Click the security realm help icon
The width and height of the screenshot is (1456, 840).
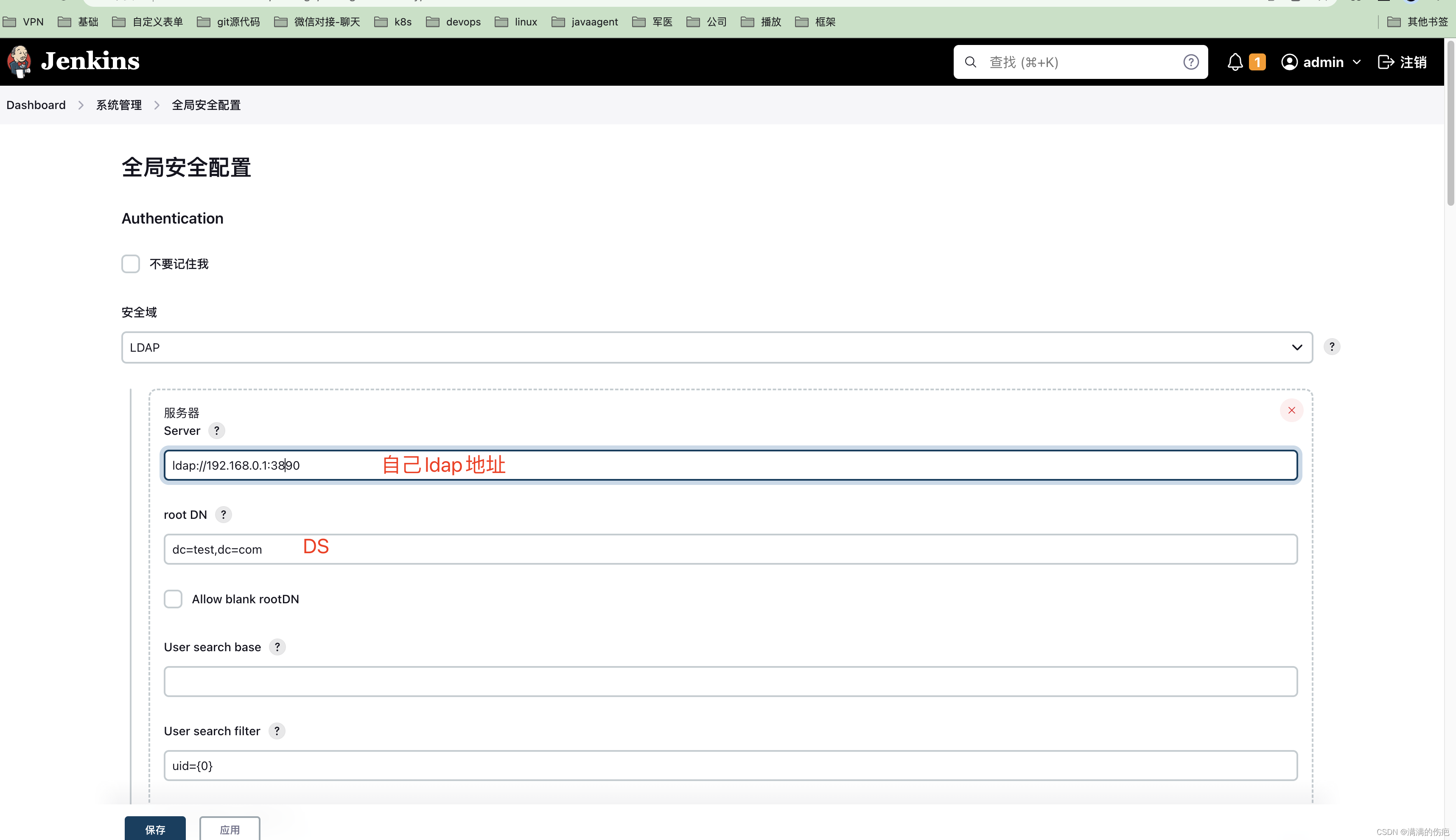point(1331,347)
